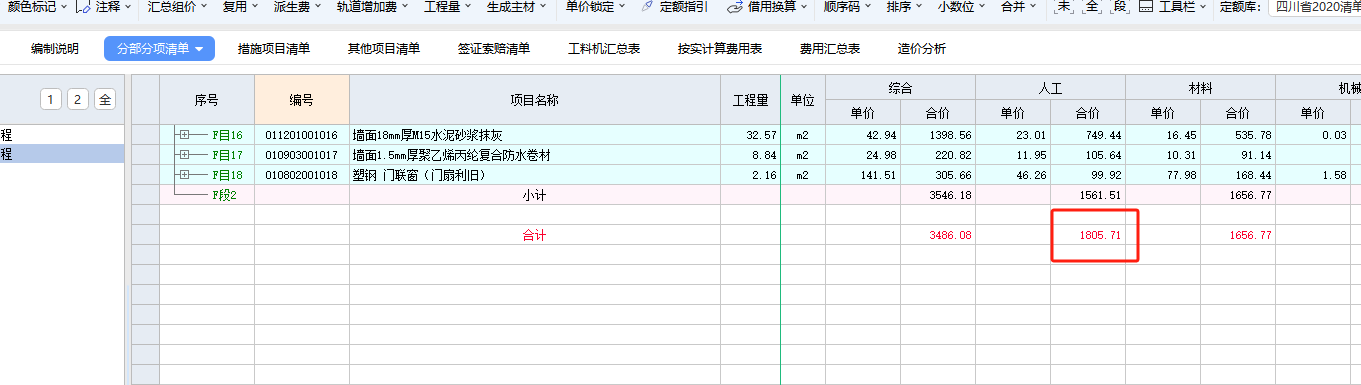The height and width of the screenshot is (385, 1361).
Task: Switch to the 措施项目清单 tab
Action: (x=274, y=49)
